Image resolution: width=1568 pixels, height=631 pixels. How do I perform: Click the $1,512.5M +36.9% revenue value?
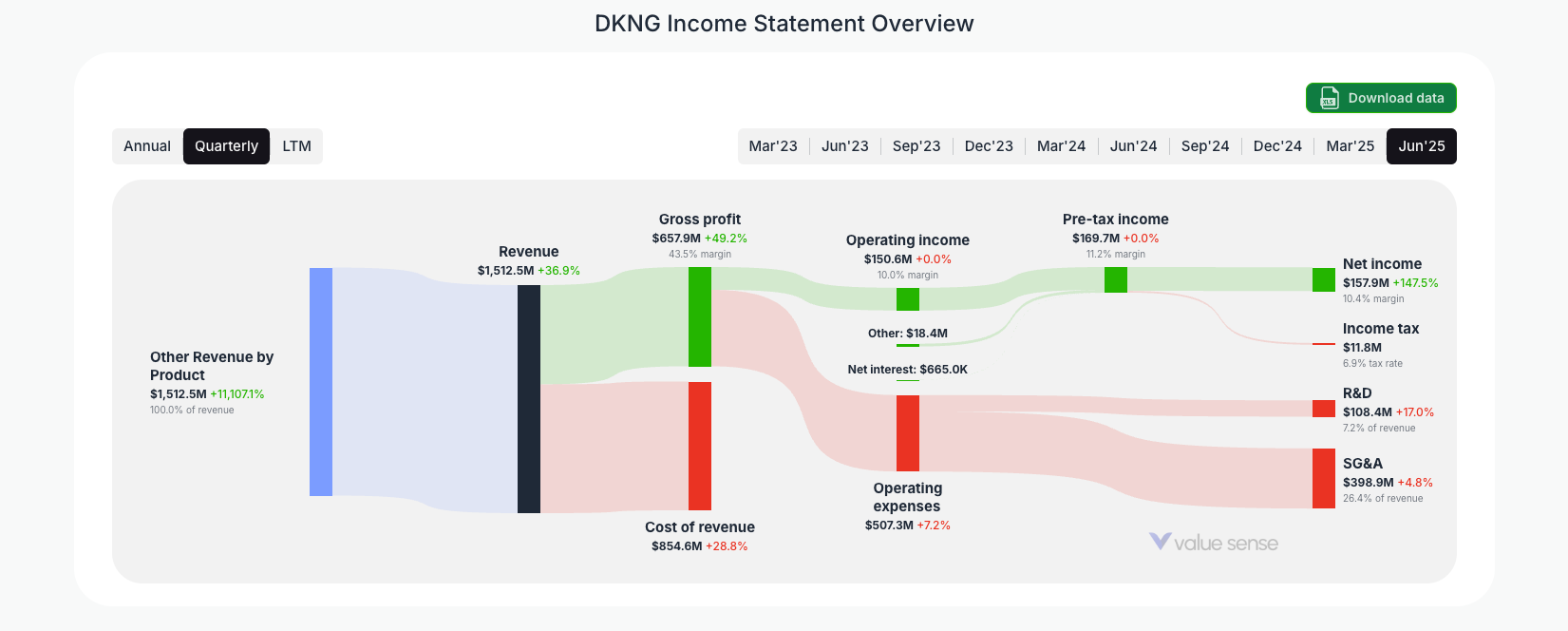click(529, 271)
